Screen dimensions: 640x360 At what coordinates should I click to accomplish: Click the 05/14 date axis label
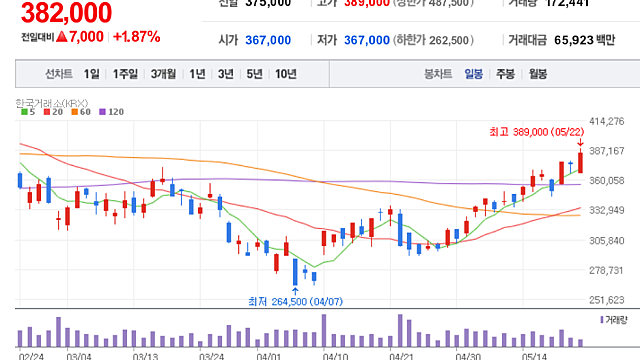point(534,356)
